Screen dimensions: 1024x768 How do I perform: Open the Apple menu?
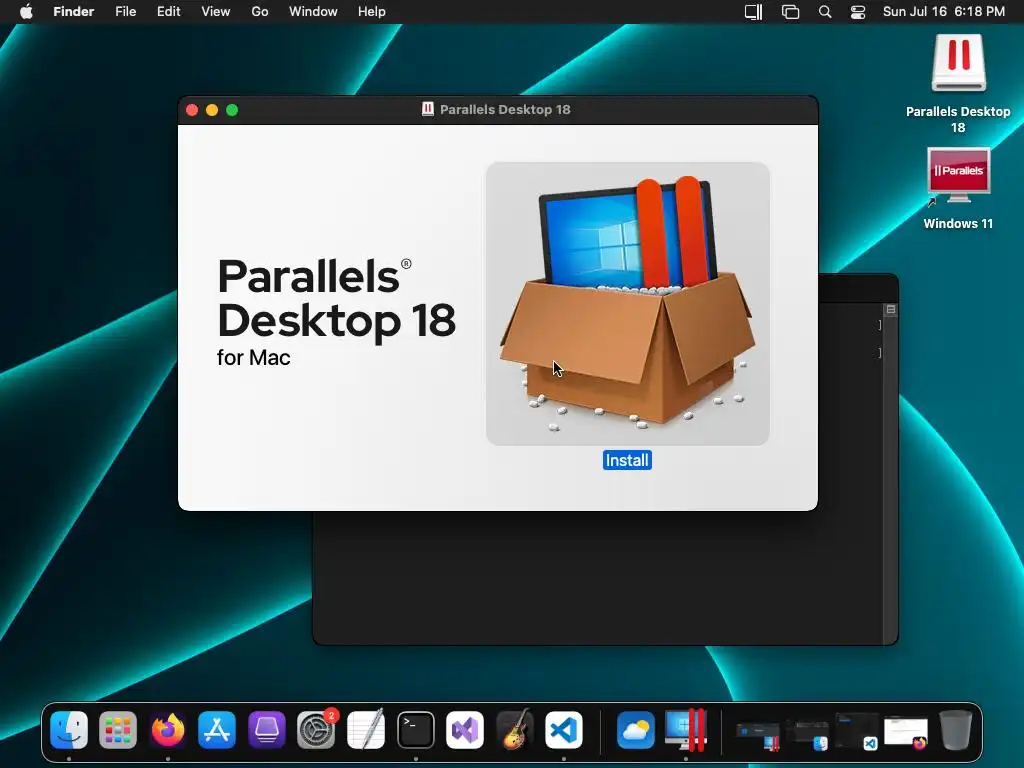(x=26, y=12)
